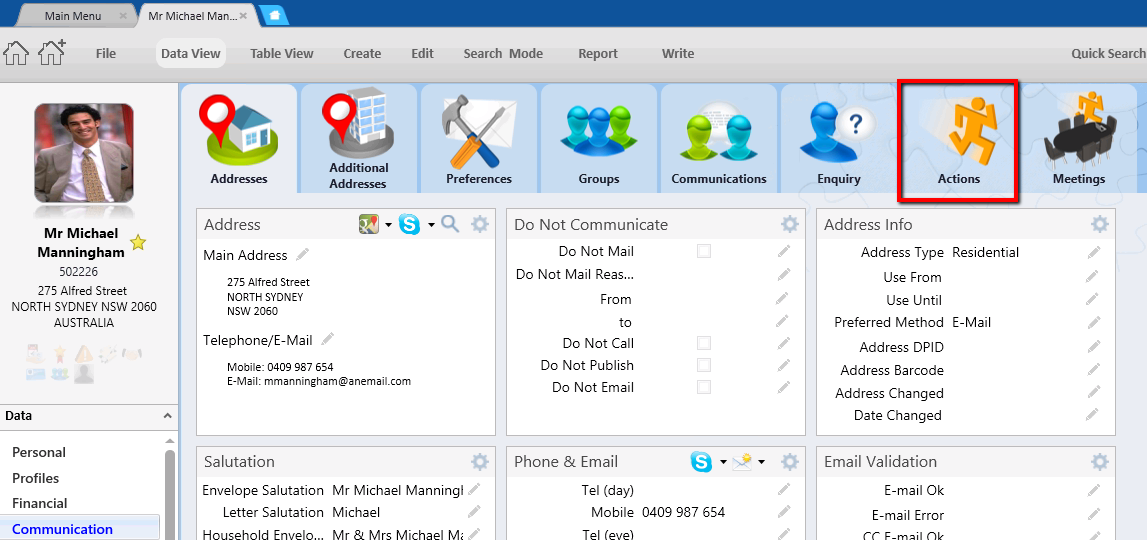Check the Do Not Email checkbox
Viewport: 1147px width, 540px height.
pos(704,387)
